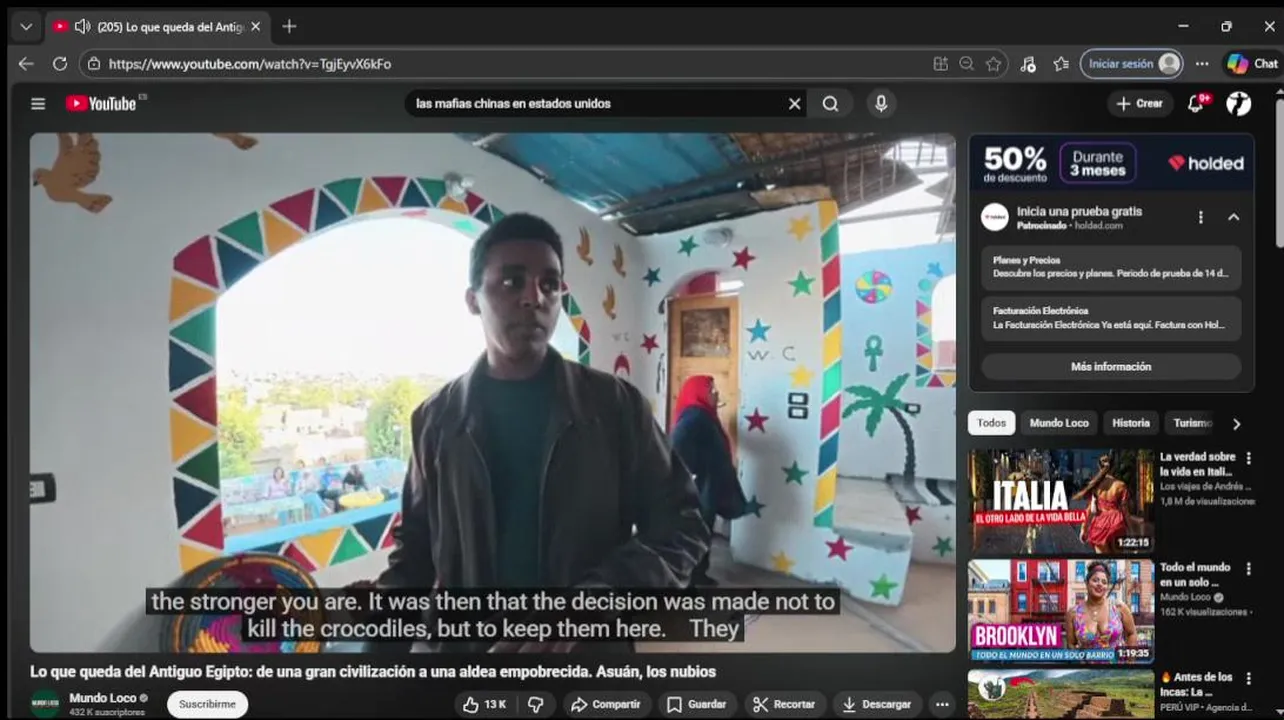Open options menu for Italia video
The width and height of the screenshot is (1284, 720).
[x=1248, y=458]
